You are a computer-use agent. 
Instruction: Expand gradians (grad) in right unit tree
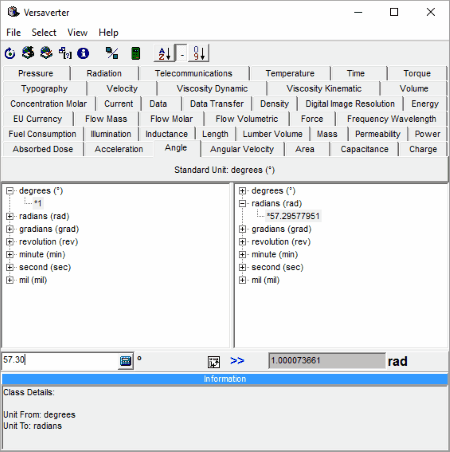click(x=242, y=229)
